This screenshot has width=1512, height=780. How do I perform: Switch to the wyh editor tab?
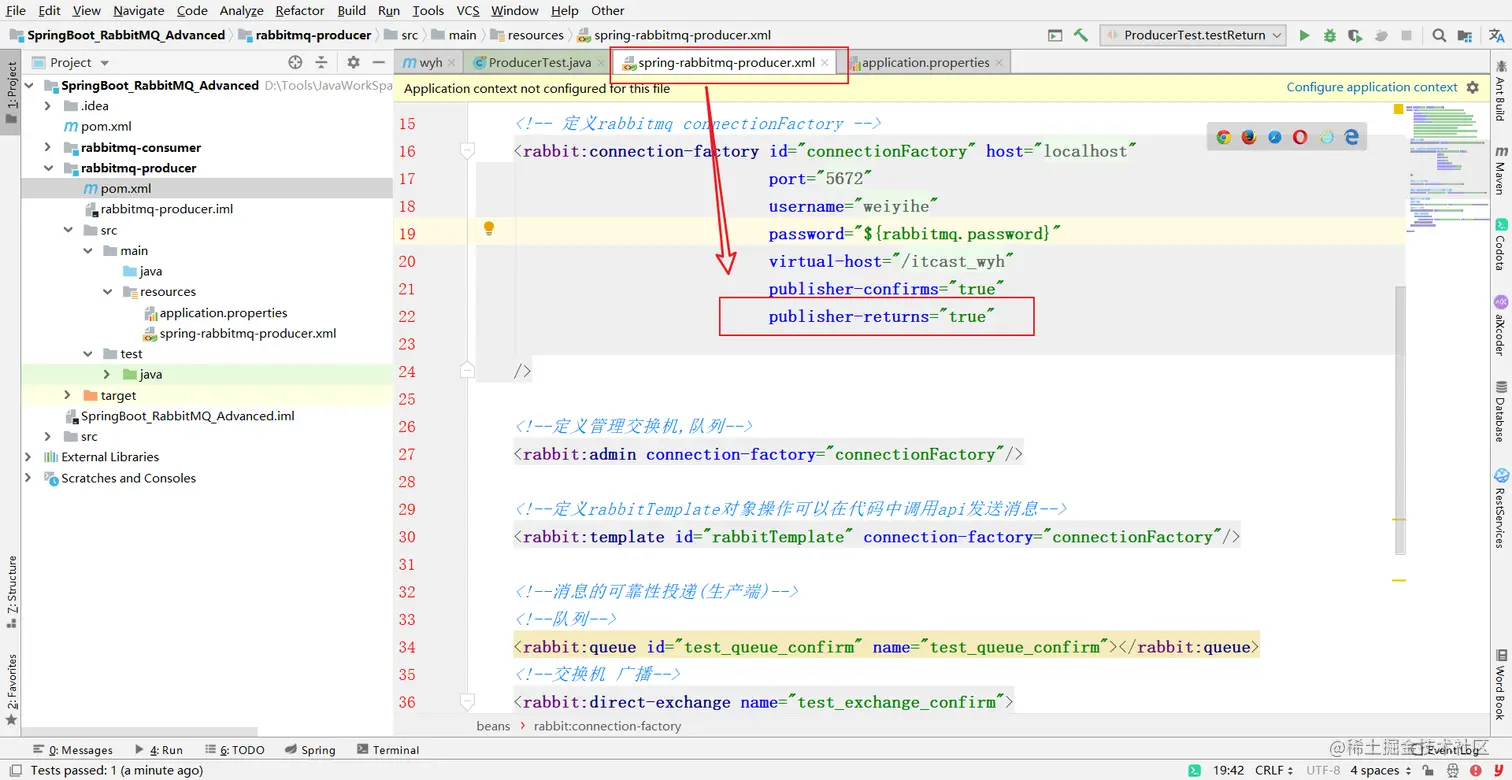431,62
